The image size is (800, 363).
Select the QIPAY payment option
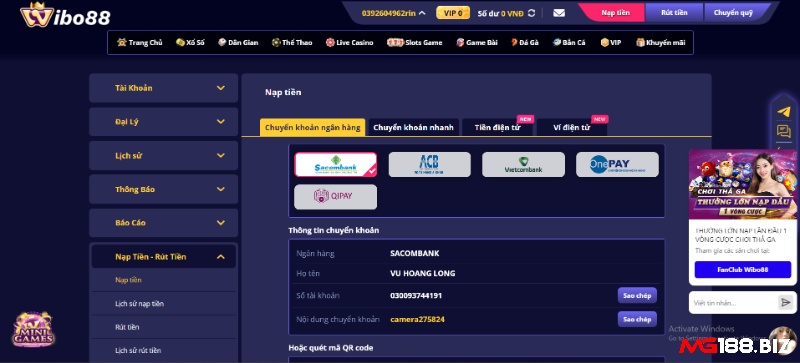tap(335, 197)
